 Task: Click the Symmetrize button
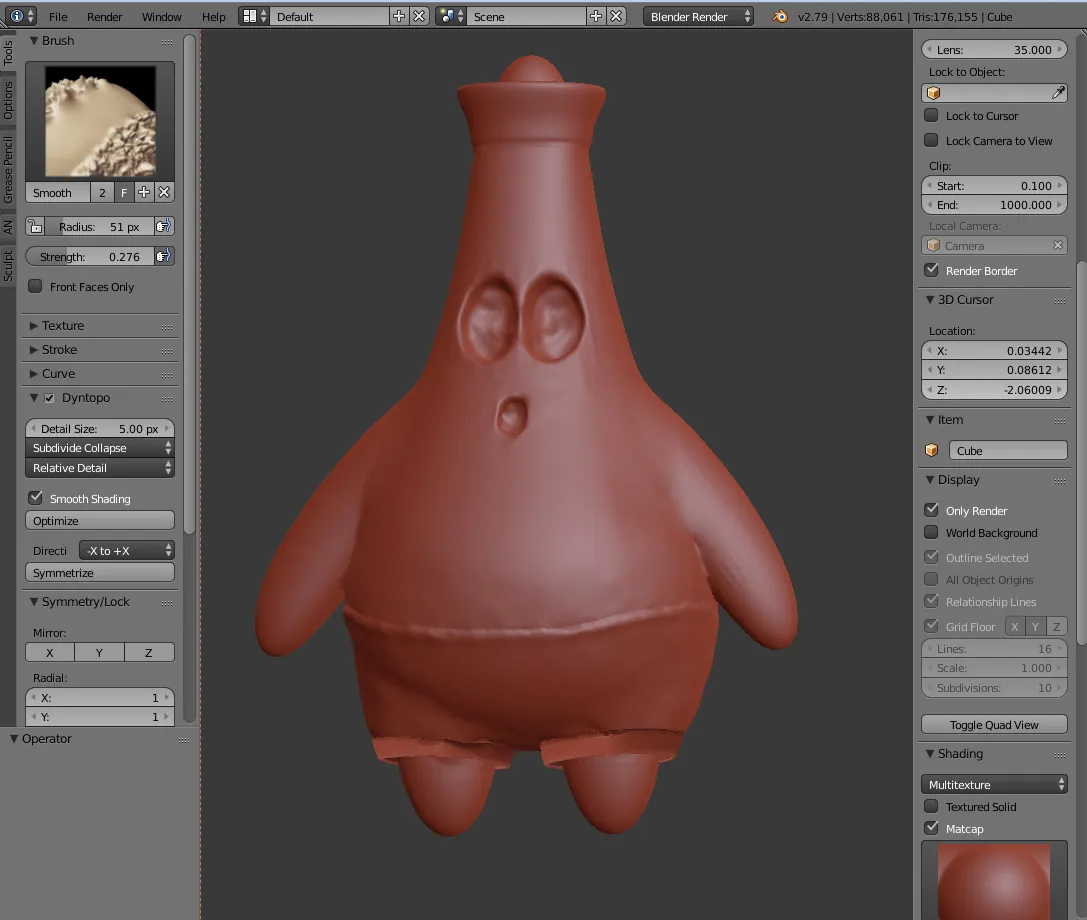(100, 573)
